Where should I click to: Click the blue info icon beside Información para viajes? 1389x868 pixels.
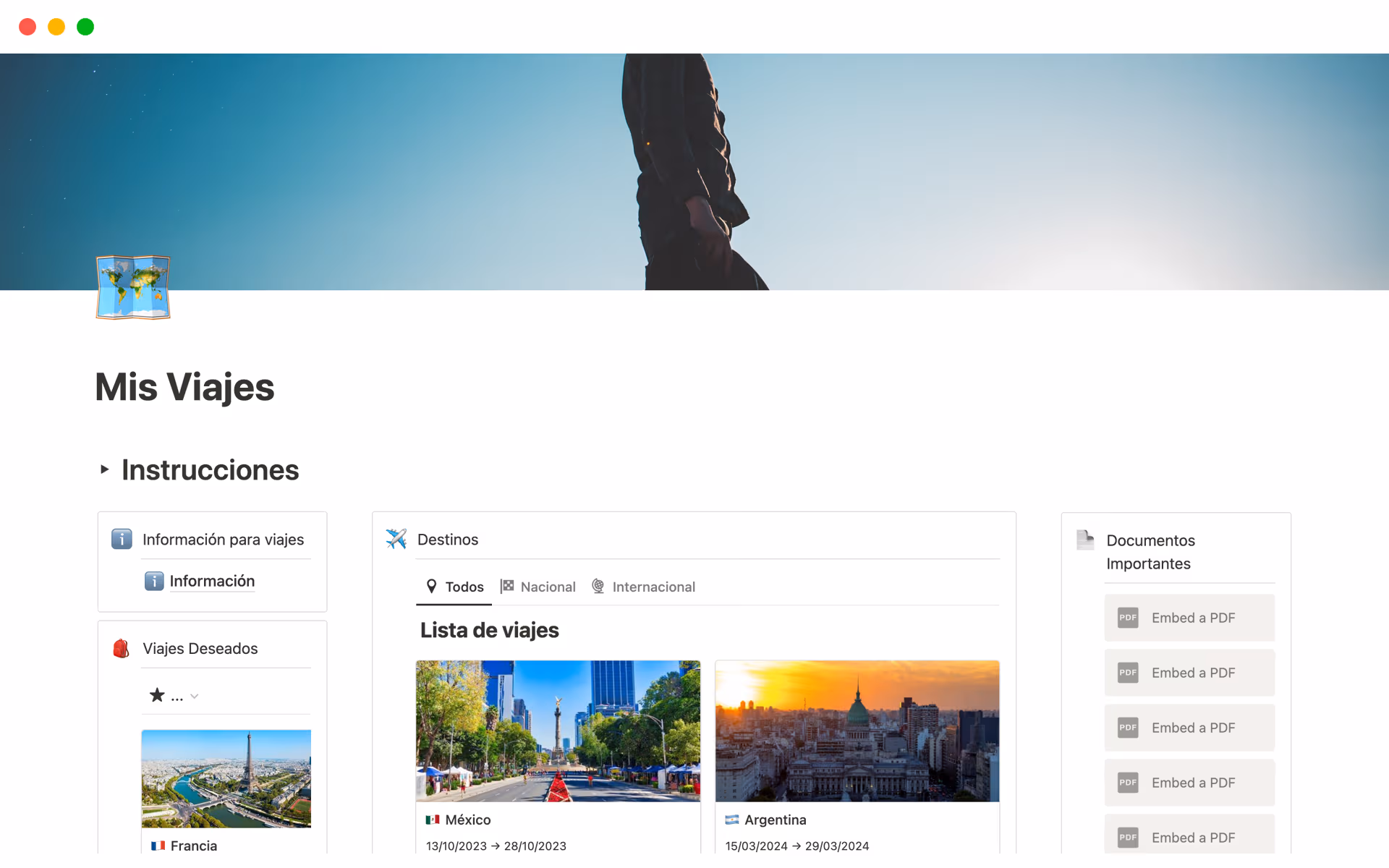pos(122,539)
